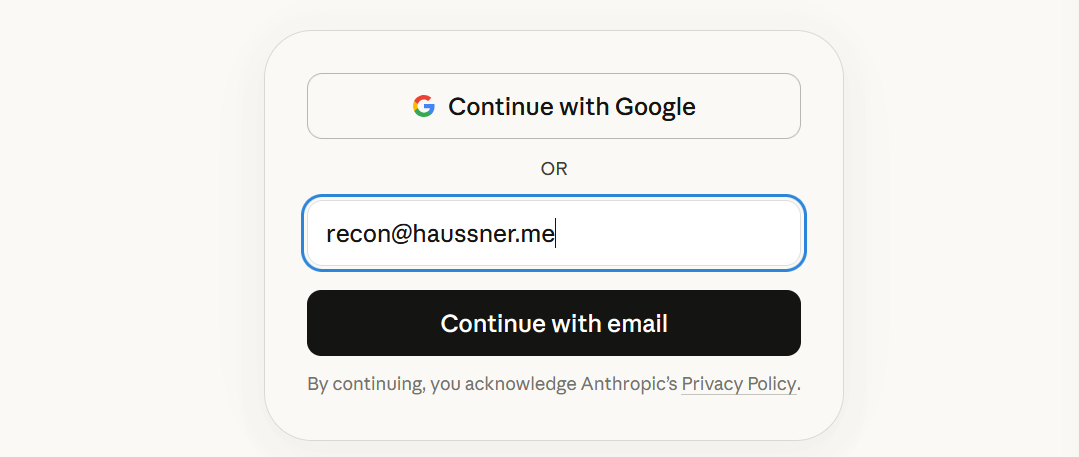Click blank login card area below Privacy Policy
This screenshot has width=1079, height=457.
[x=554, y=417]
